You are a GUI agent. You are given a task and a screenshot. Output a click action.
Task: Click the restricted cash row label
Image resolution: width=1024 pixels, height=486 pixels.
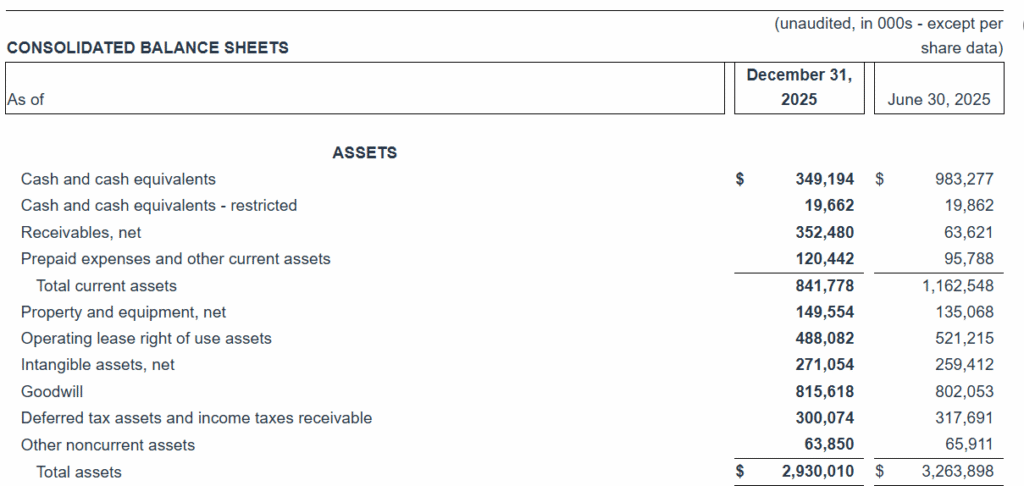(x=159, y=205)
